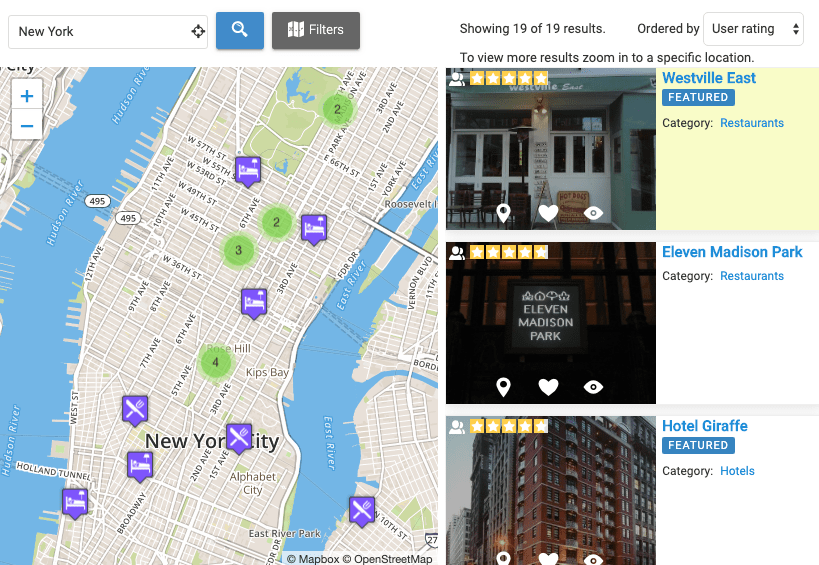
Task: Toggle the eye icon on Westville East
Action: pos(593,212)
